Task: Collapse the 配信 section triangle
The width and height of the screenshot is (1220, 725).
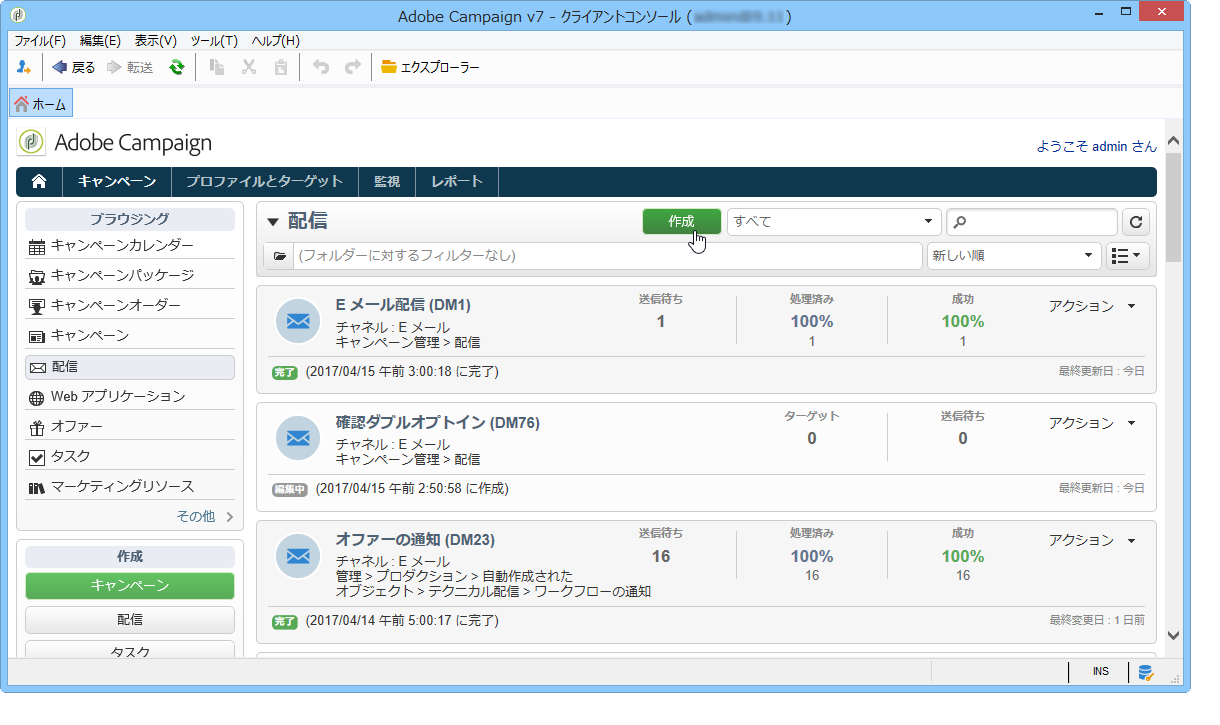Action: click(272, 222)
